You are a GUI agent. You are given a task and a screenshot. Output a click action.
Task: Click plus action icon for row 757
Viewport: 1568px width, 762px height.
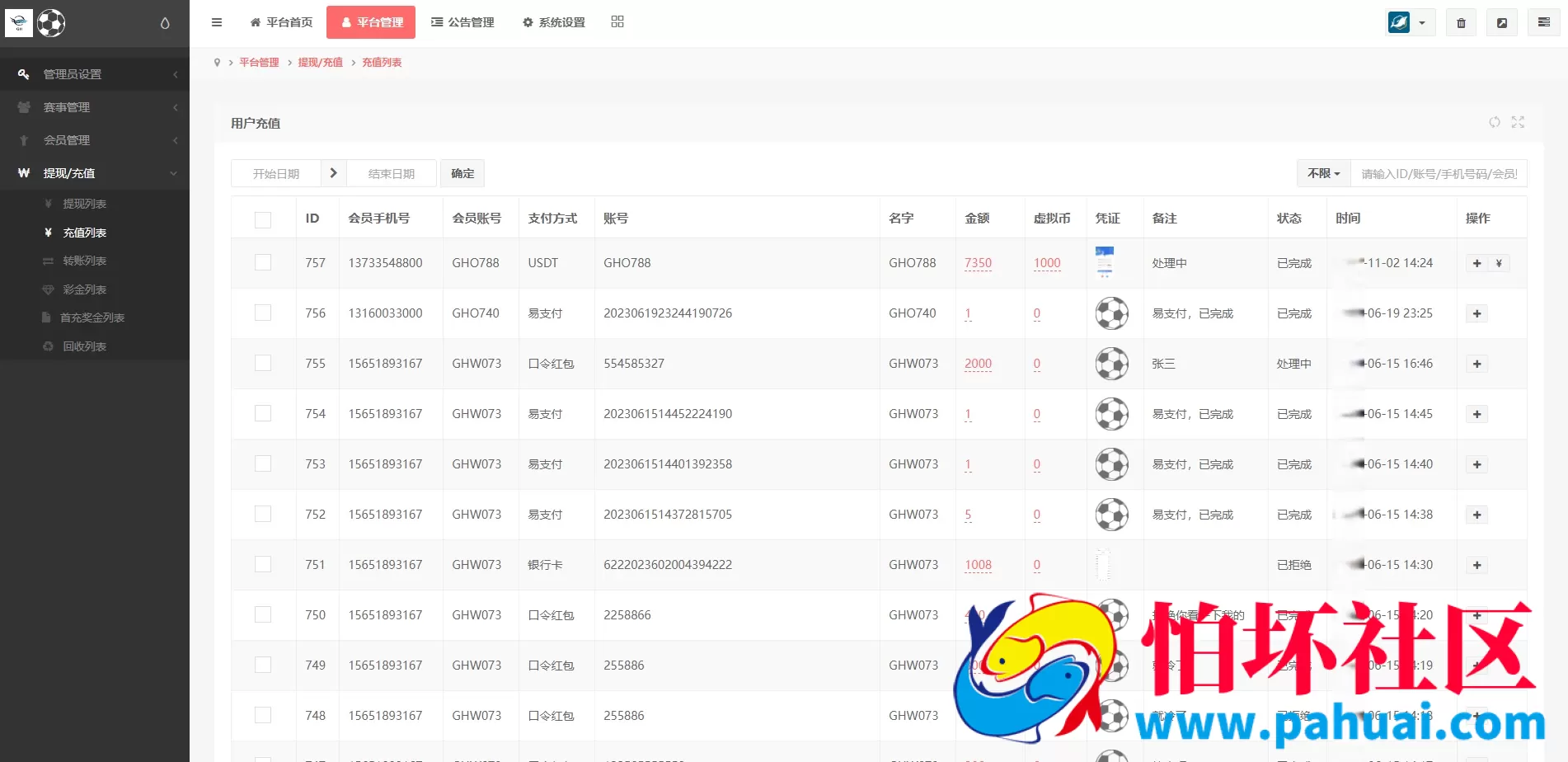1476,263
